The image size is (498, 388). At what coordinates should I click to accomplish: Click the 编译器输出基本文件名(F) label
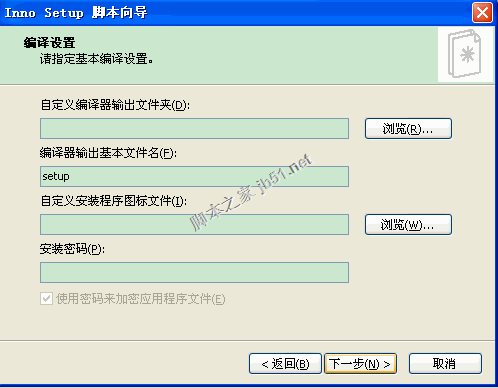point(108,153)
